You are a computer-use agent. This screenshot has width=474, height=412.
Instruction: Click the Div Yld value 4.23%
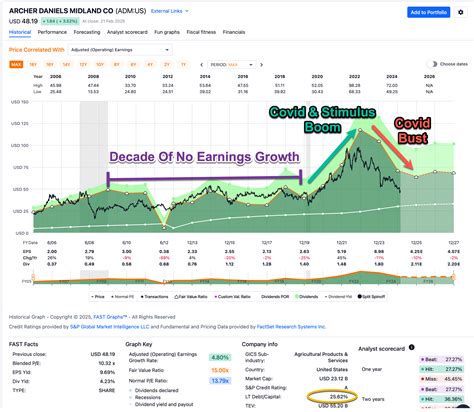click(x=107, y=381)
